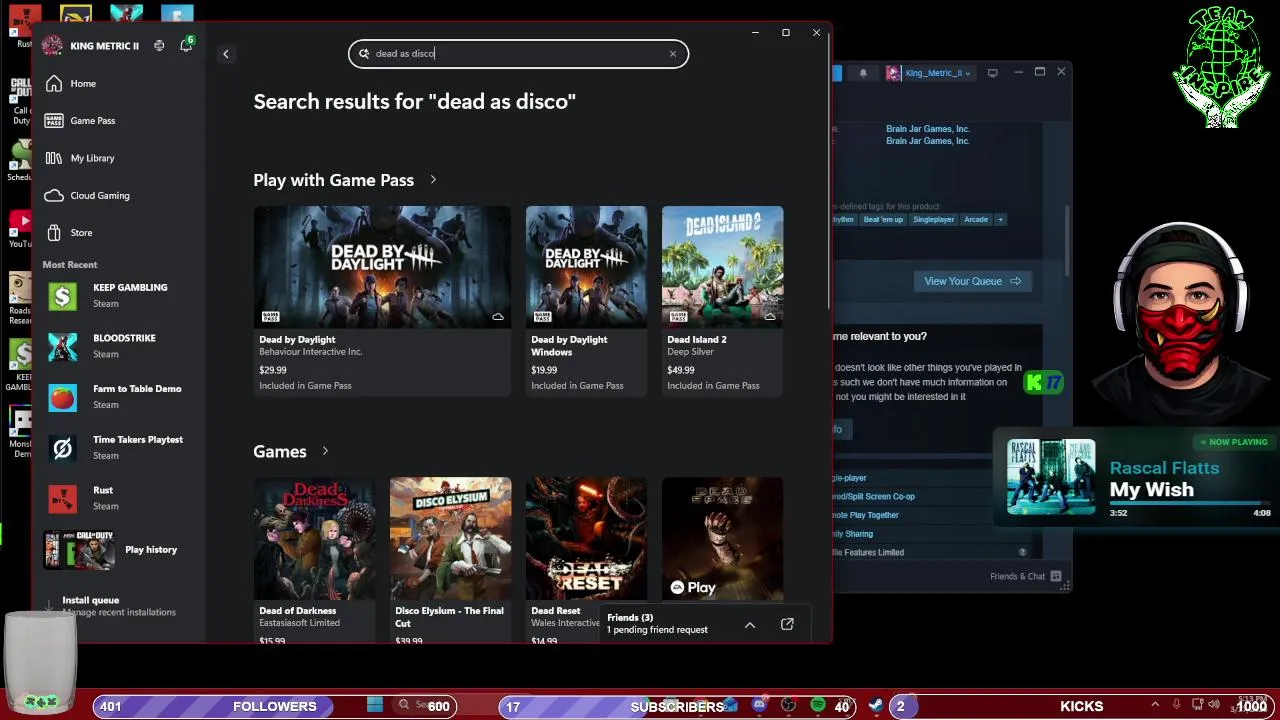Open the Windows Start button
This screenshot has height=720, width=1280.
pos(375,705)
